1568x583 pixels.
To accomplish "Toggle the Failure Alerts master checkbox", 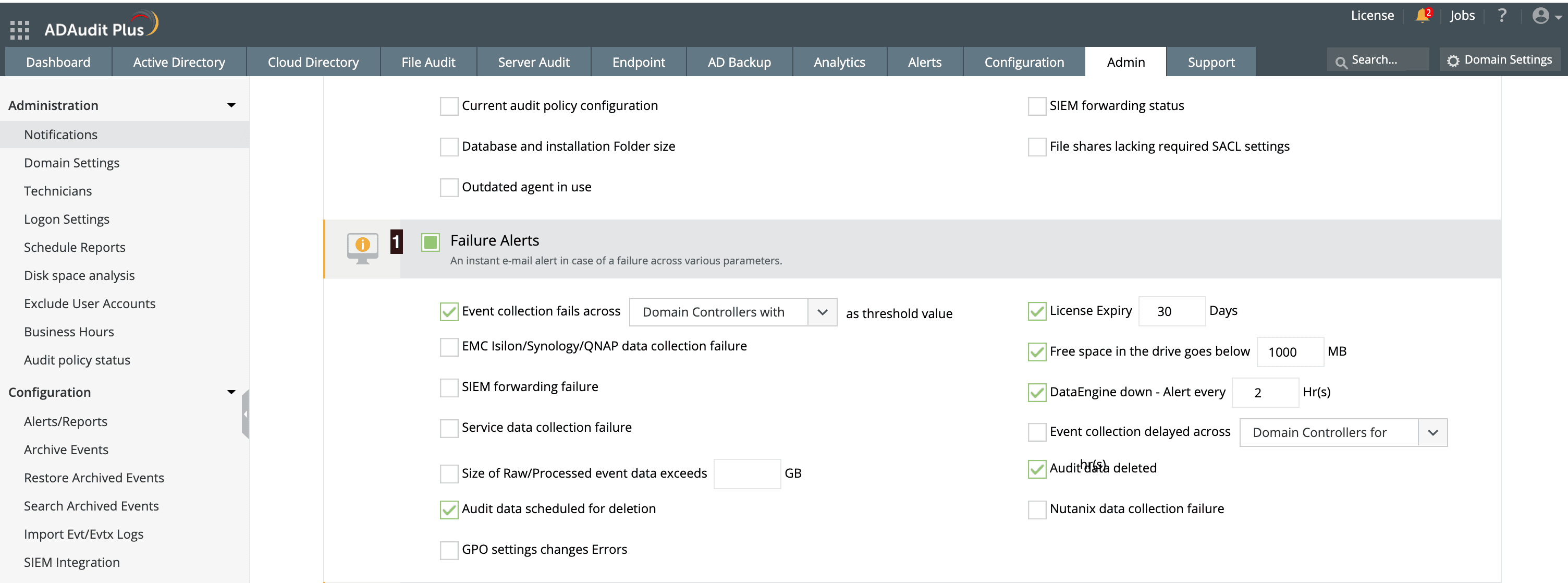I will [x=431, y=242].
